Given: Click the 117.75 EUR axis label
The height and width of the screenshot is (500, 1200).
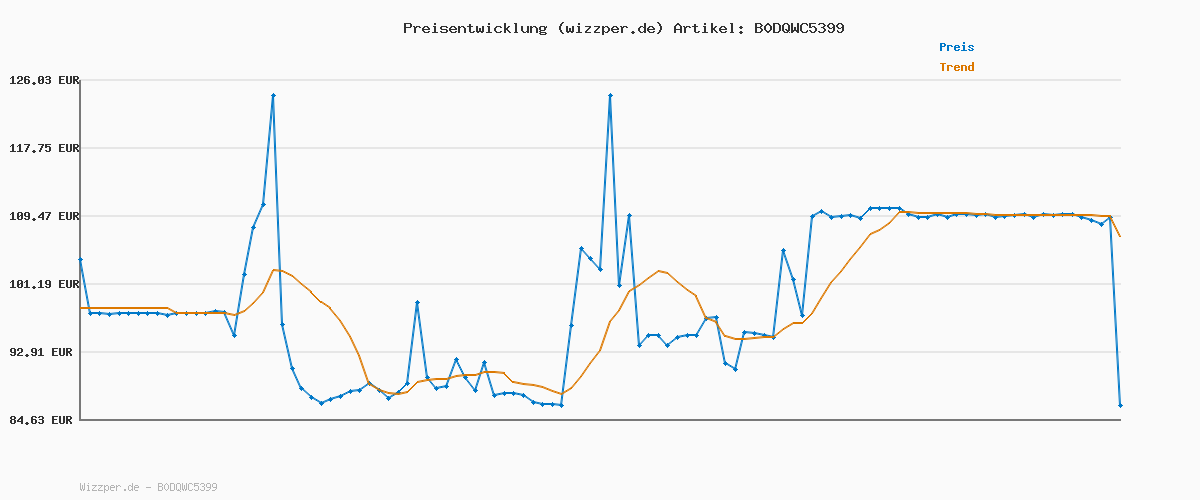Looking at the screenshot, I should point(43,148).
